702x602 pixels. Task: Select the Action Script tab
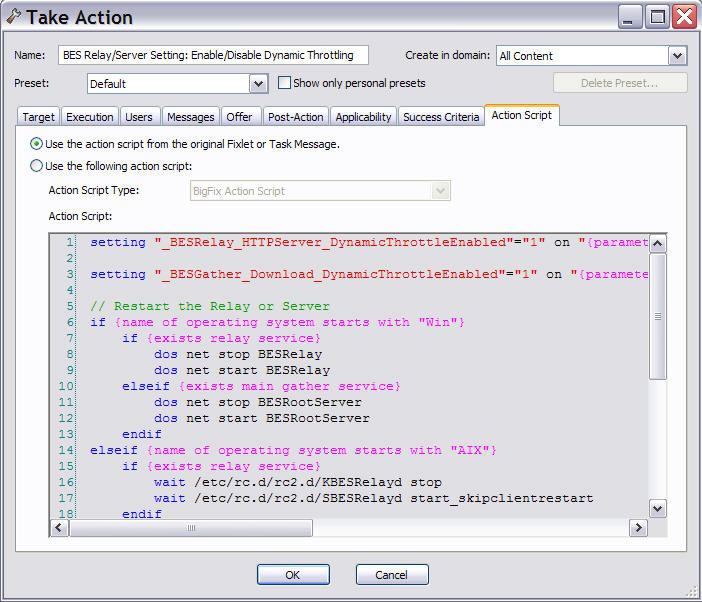pos(522,115)
